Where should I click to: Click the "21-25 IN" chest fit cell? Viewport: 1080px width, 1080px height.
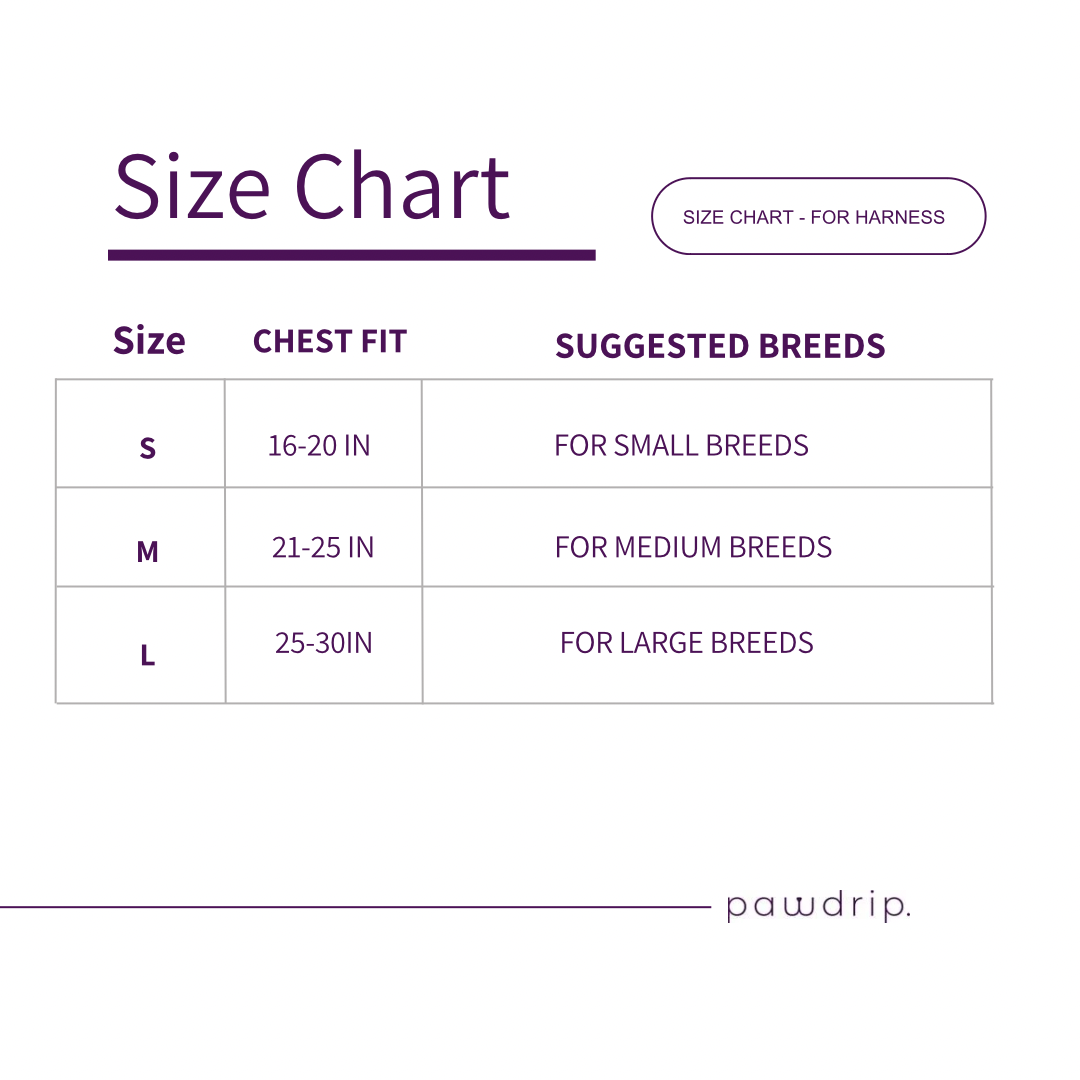pyautogui.click(x=323, y=547)
